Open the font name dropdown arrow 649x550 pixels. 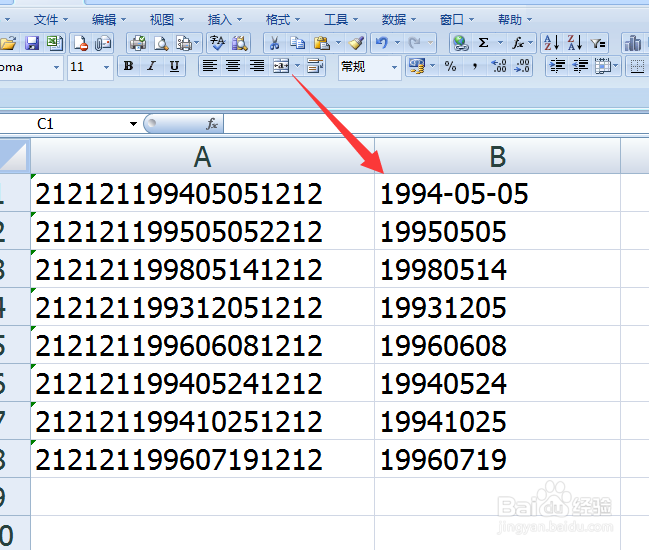coord(56,67)
